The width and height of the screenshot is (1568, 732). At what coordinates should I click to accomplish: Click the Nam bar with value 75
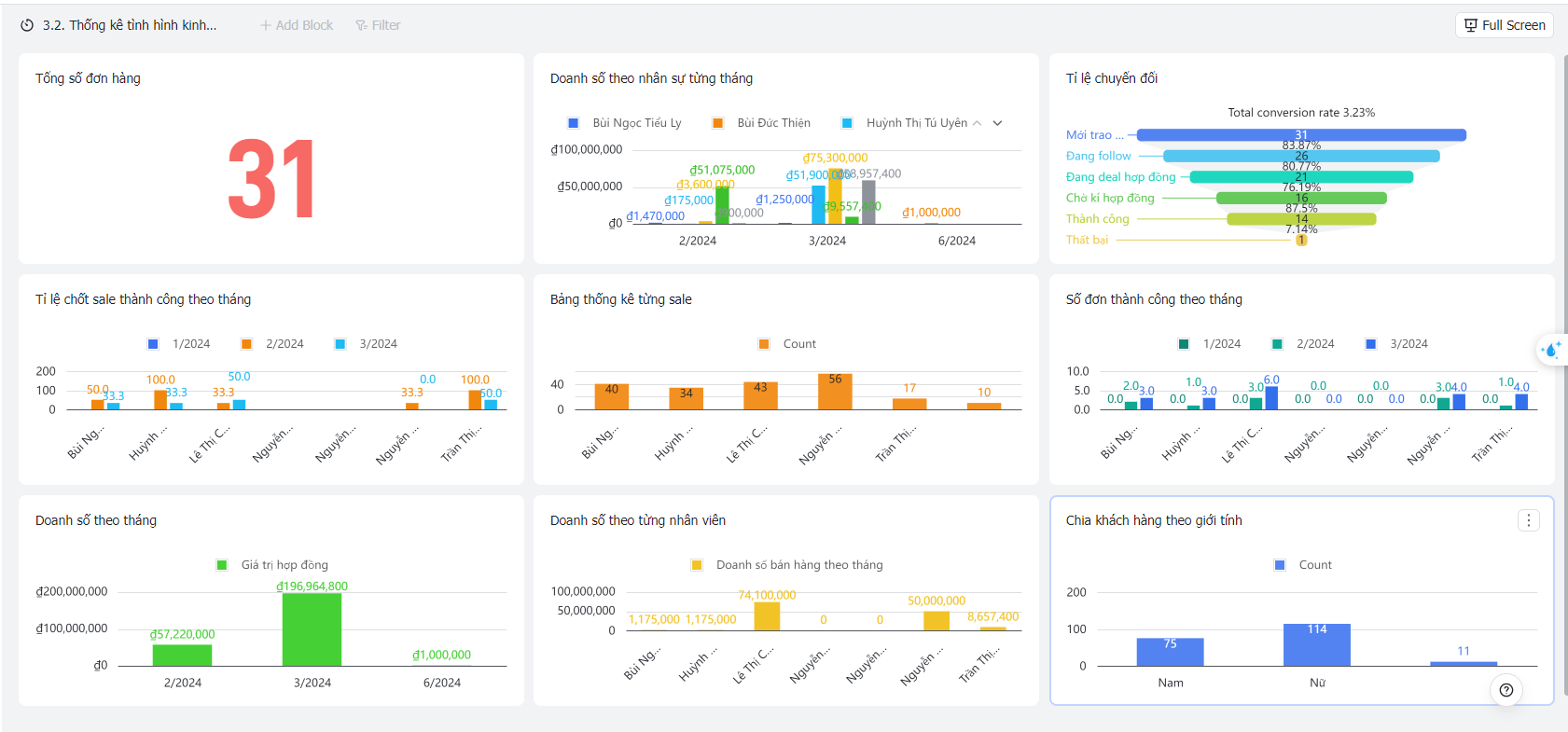coord(1170,652)
